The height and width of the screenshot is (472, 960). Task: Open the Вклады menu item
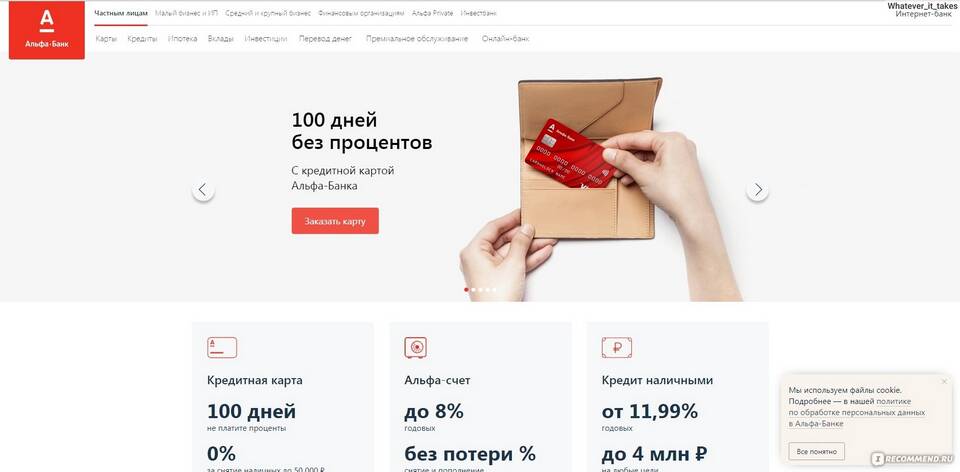220,39
